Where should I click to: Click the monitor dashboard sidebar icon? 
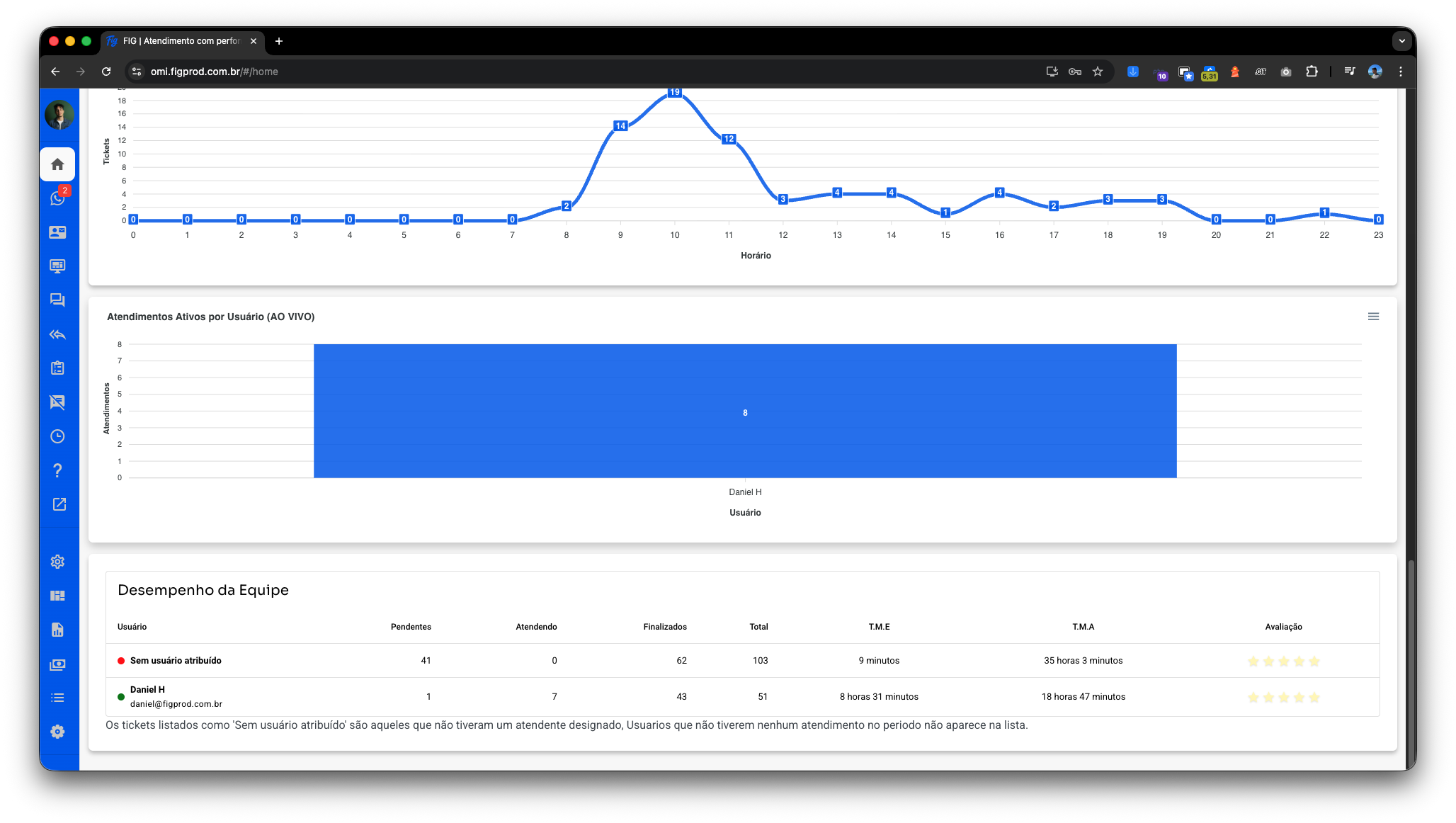tap(58, 266)
